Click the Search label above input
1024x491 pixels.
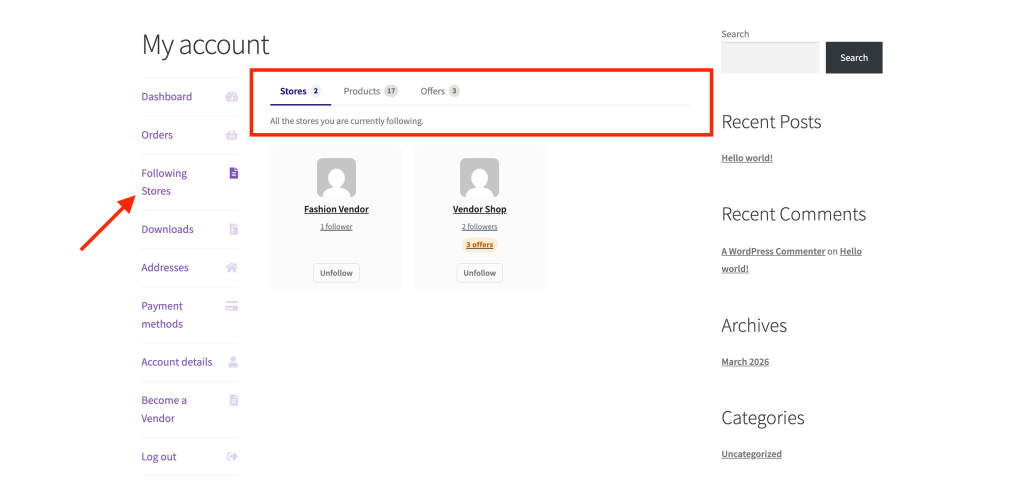coord(735,34)
